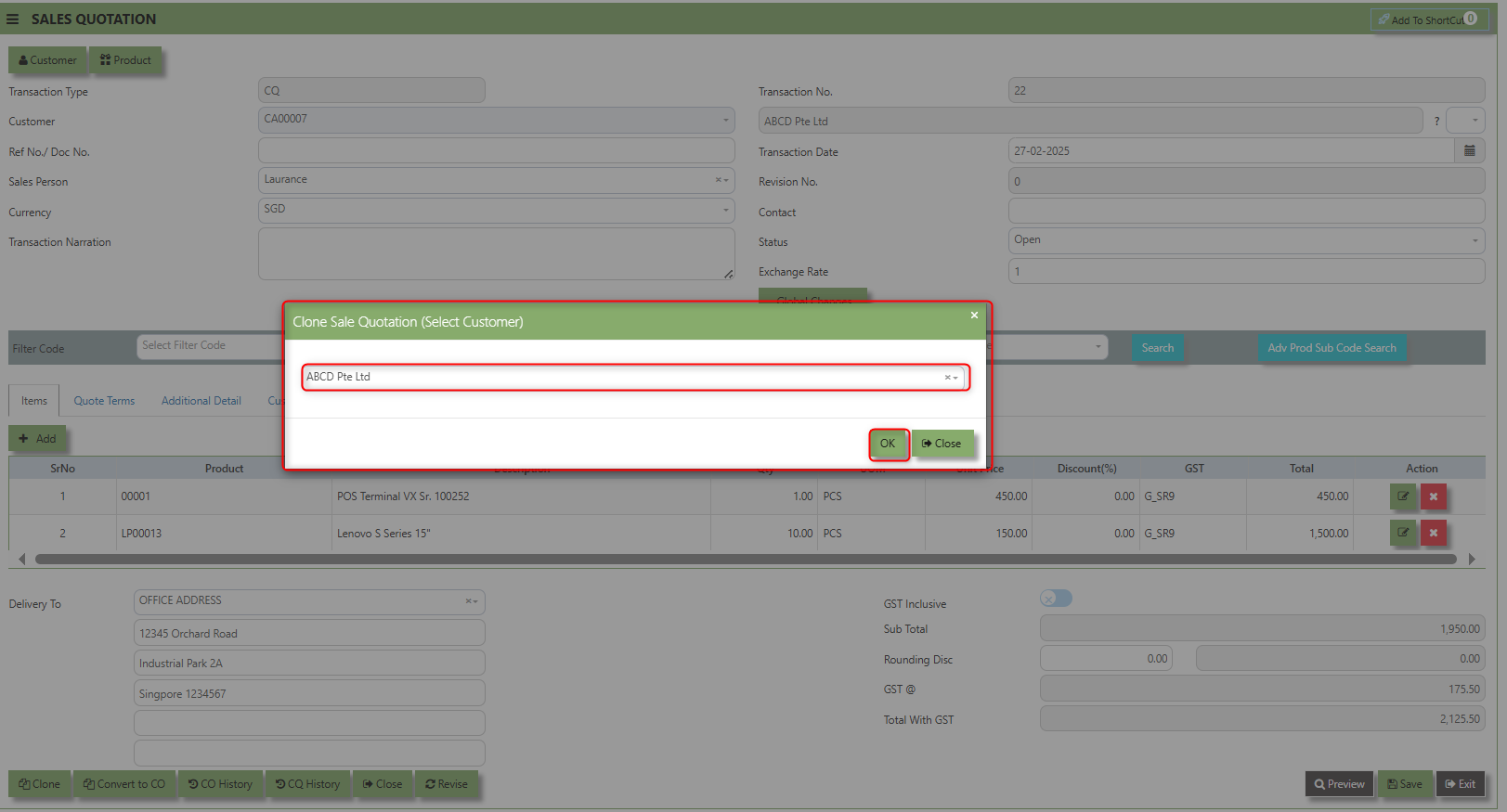
Task: Edit the POS Terminal VX row
Action: click(x=1402, y=496)
